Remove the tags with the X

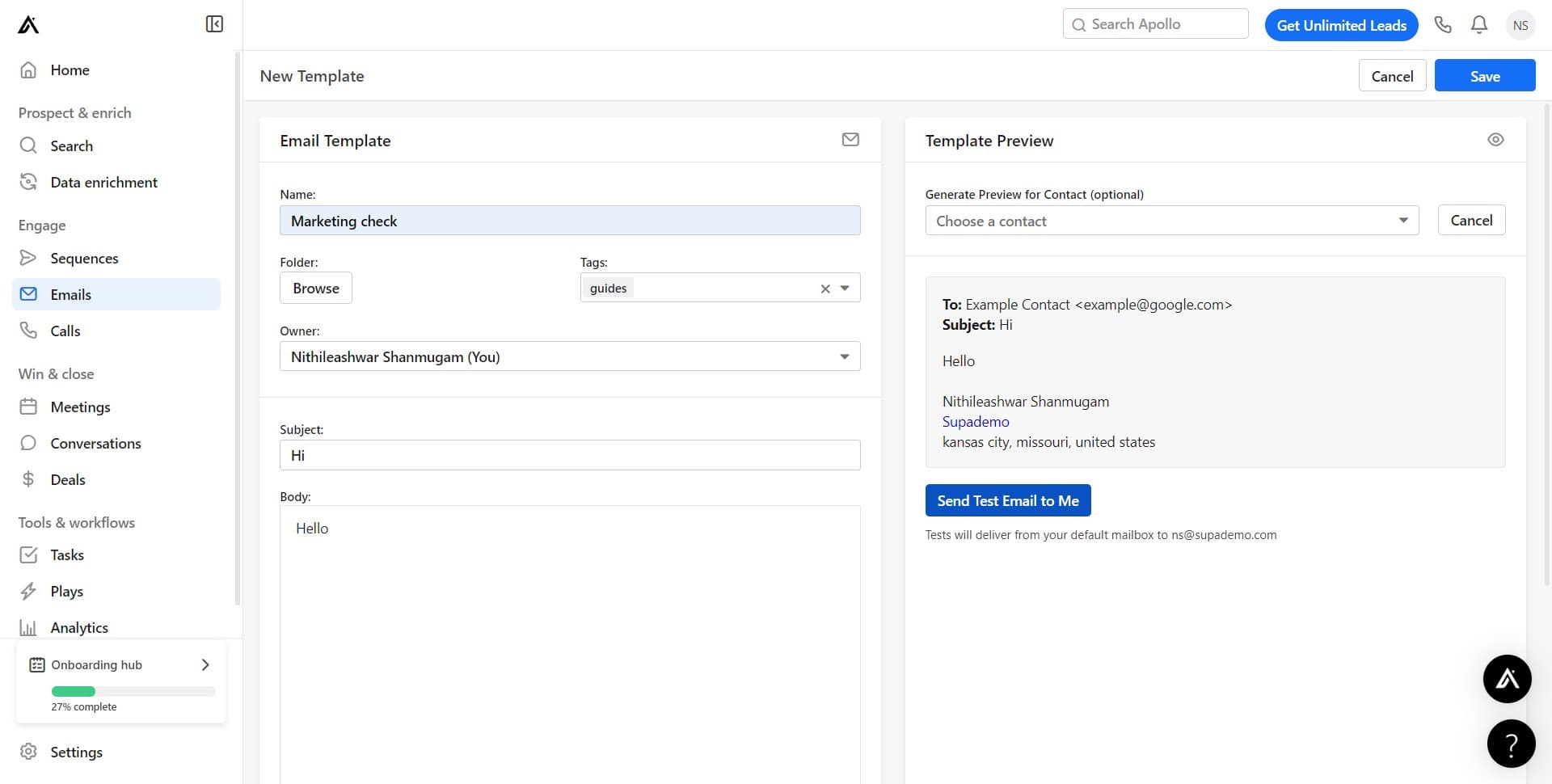[x=825, y=289]
